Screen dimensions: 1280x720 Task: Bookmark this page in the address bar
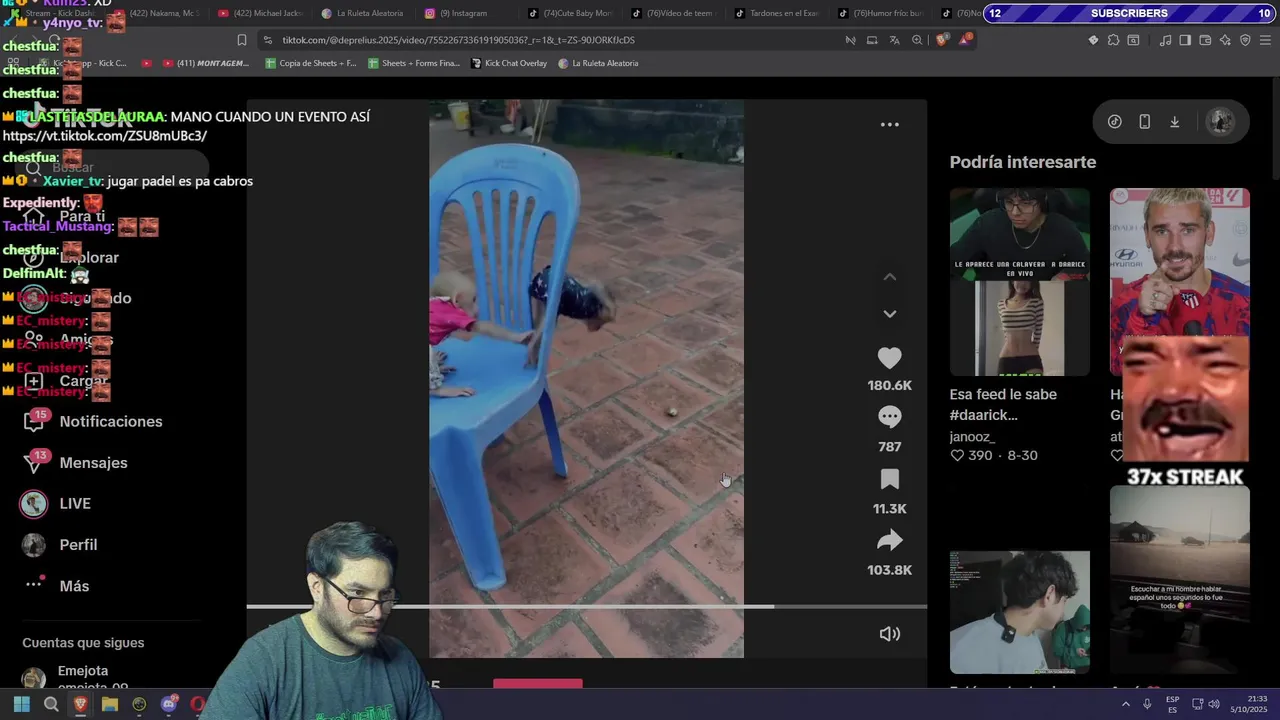tap(241, 40)
